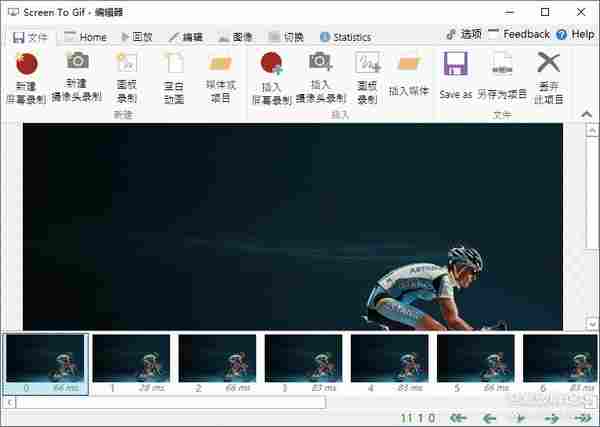
Task: Create blank animation (空白动画)
Action: [174, 78]
